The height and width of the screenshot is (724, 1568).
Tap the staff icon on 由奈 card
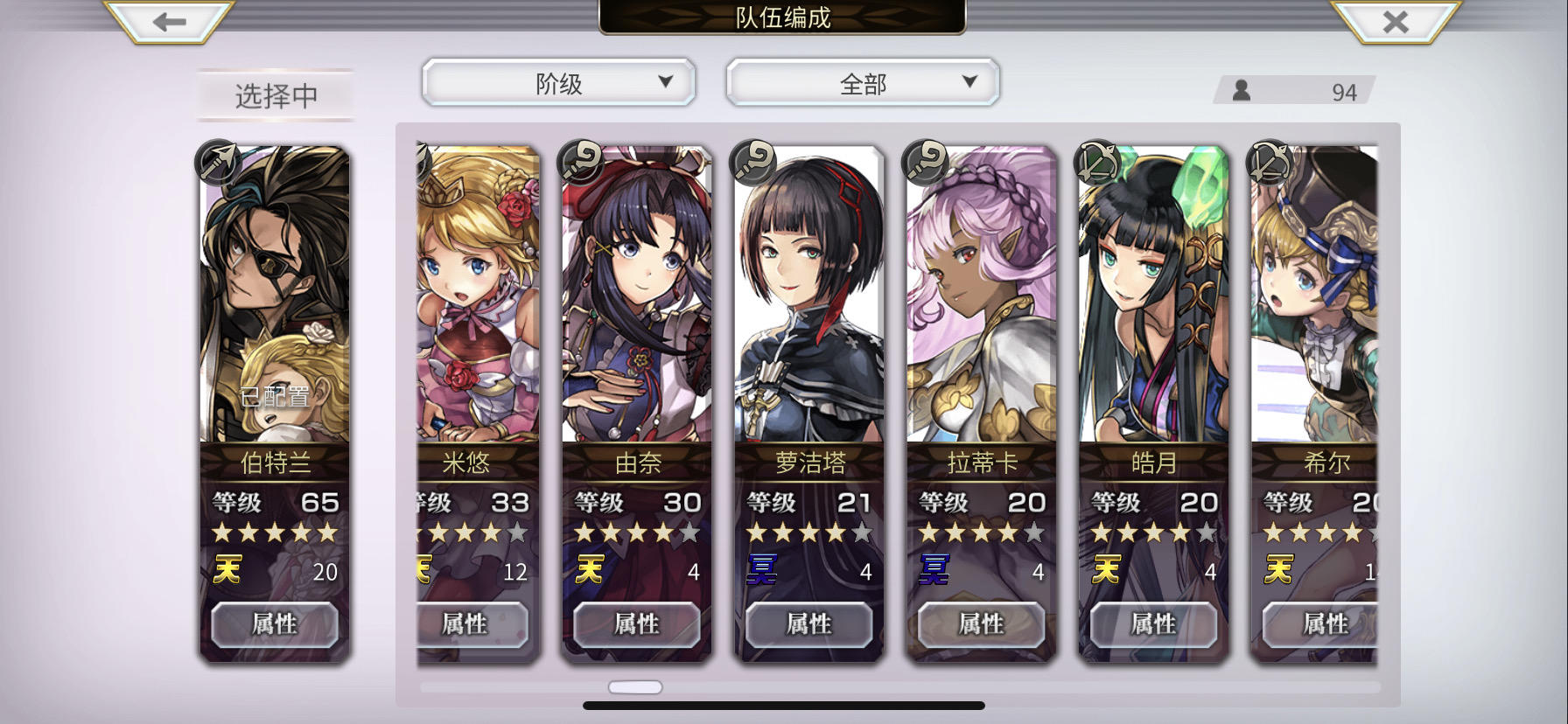(580, 161)
